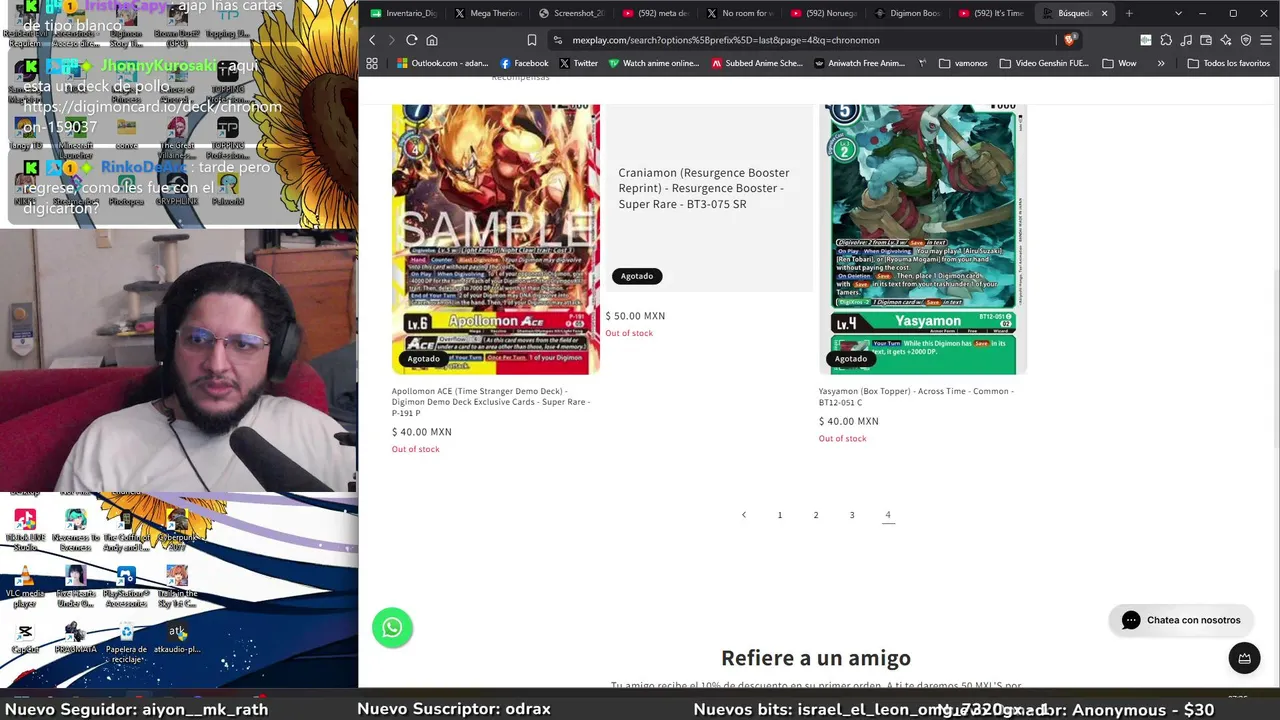Open the vamonos bookmarks folder
This screenshot has width=1280, height=720.
[x=963, y=63]
